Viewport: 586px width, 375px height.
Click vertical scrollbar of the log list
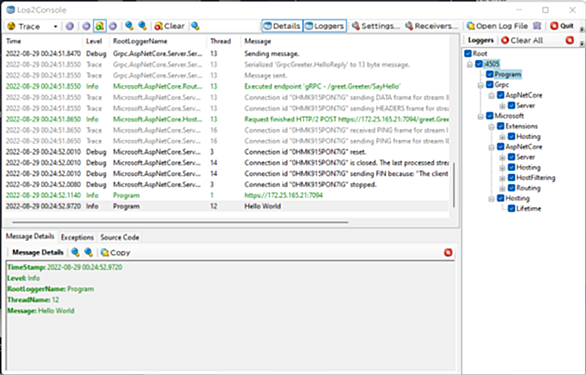pyautogui.click(x=454, y=185)
